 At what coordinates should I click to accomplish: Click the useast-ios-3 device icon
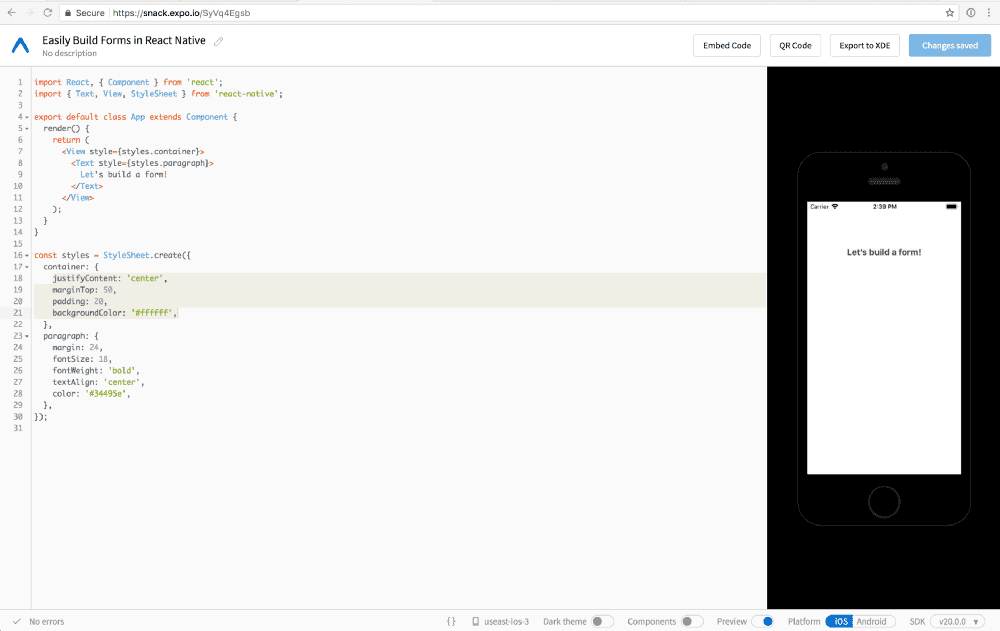pos(476,621)
